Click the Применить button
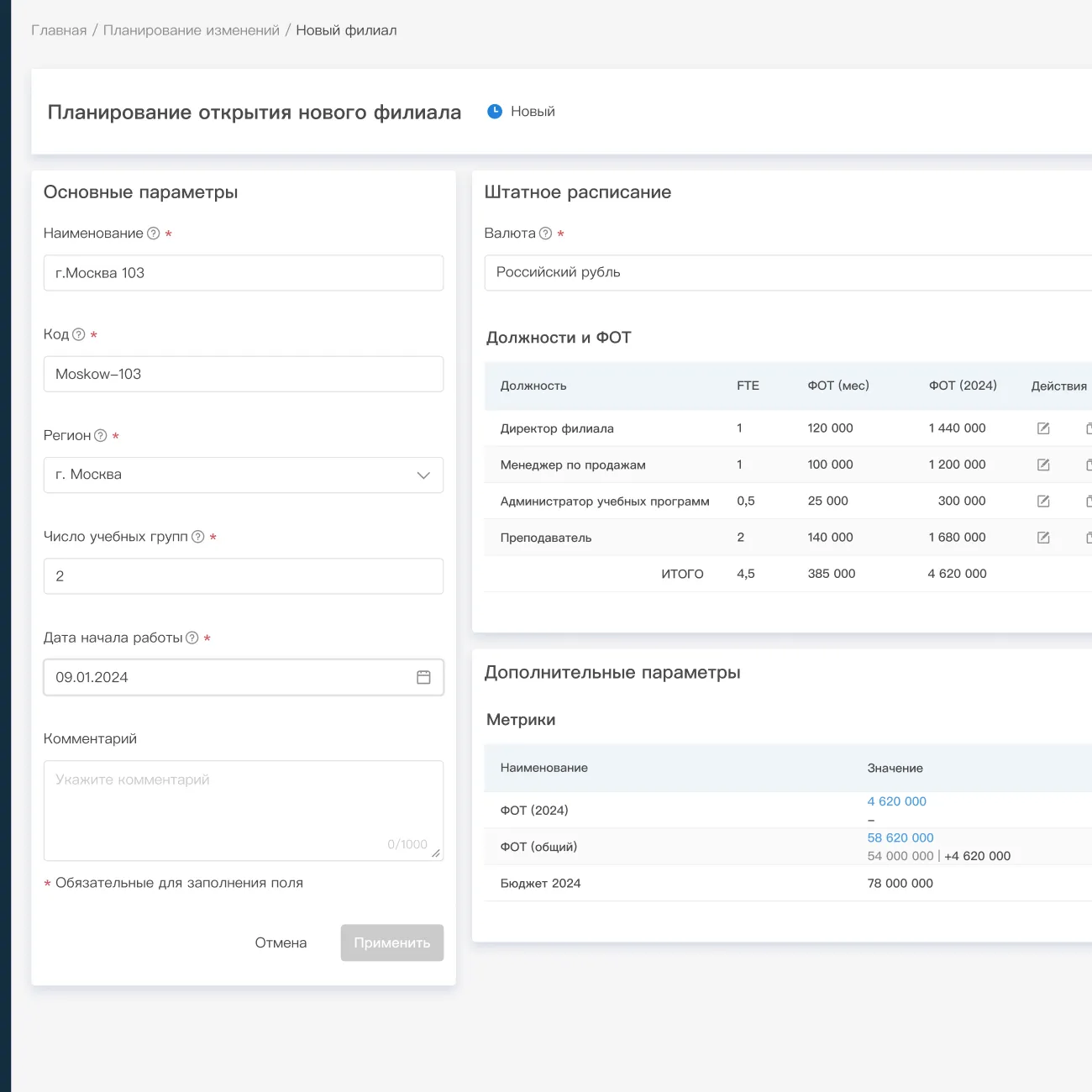The width and height of the screenshot is (1092, 1092). click(x=391, y=942)
